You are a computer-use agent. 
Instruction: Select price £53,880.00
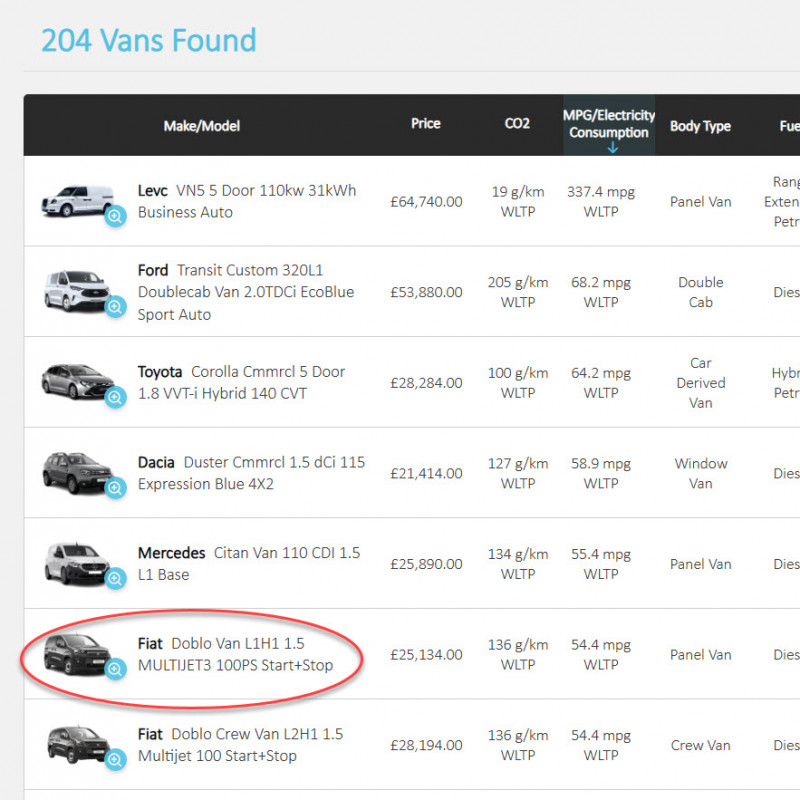427,292
